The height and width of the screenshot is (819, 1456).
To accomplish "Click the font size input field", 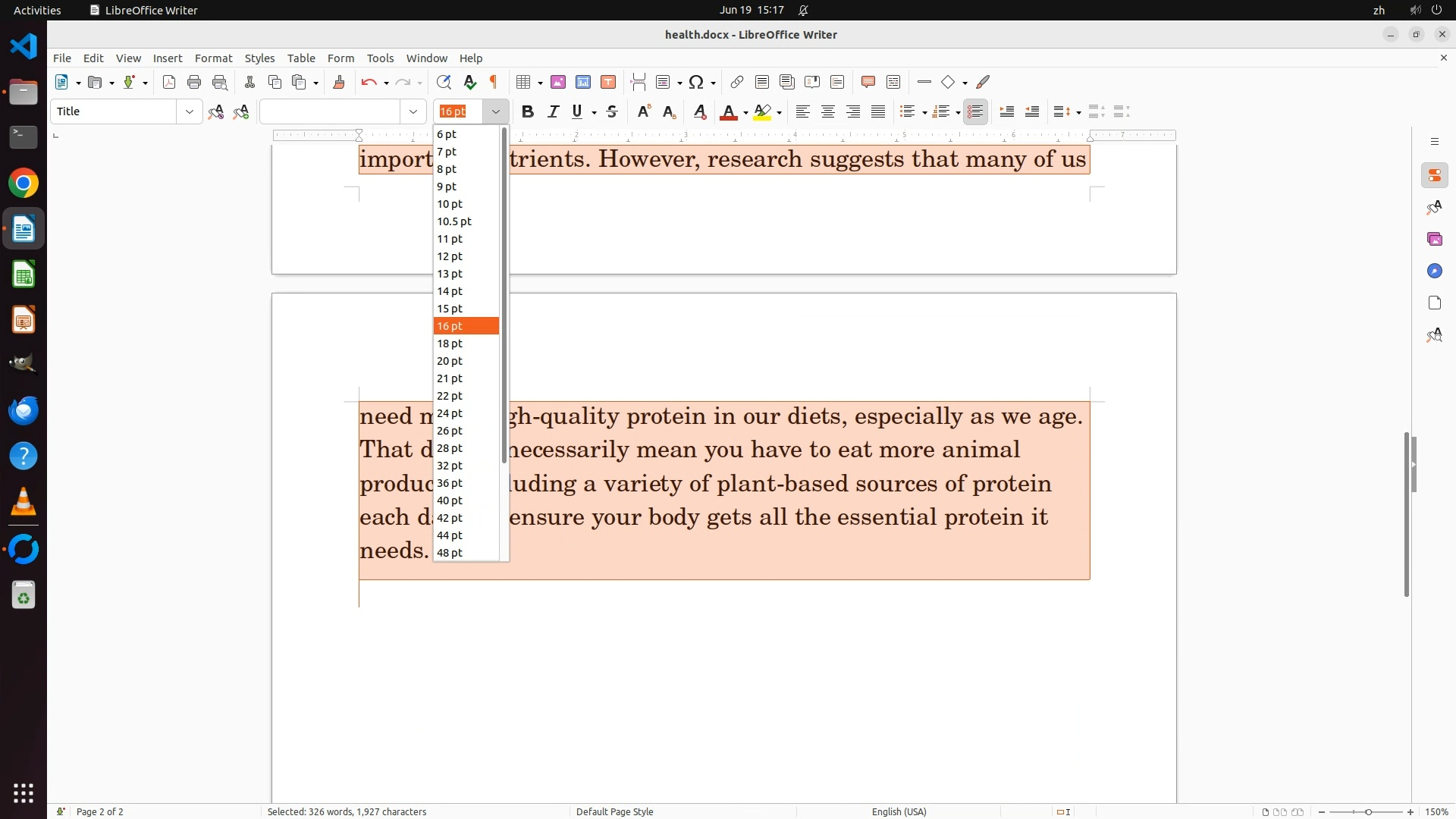I will [x=460, y=112].
